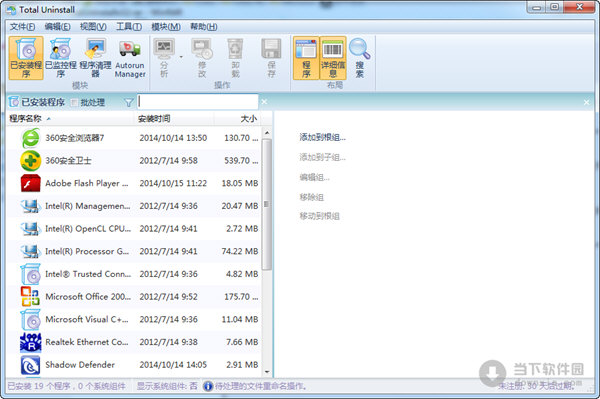Click 编辑组... link

tap(314, 177)
